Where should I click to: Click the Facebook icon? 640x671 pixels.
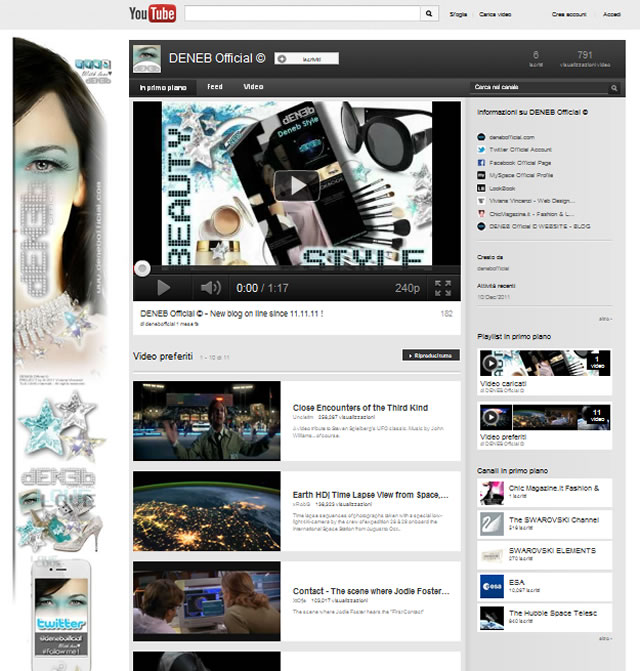[x=481, y=163]
